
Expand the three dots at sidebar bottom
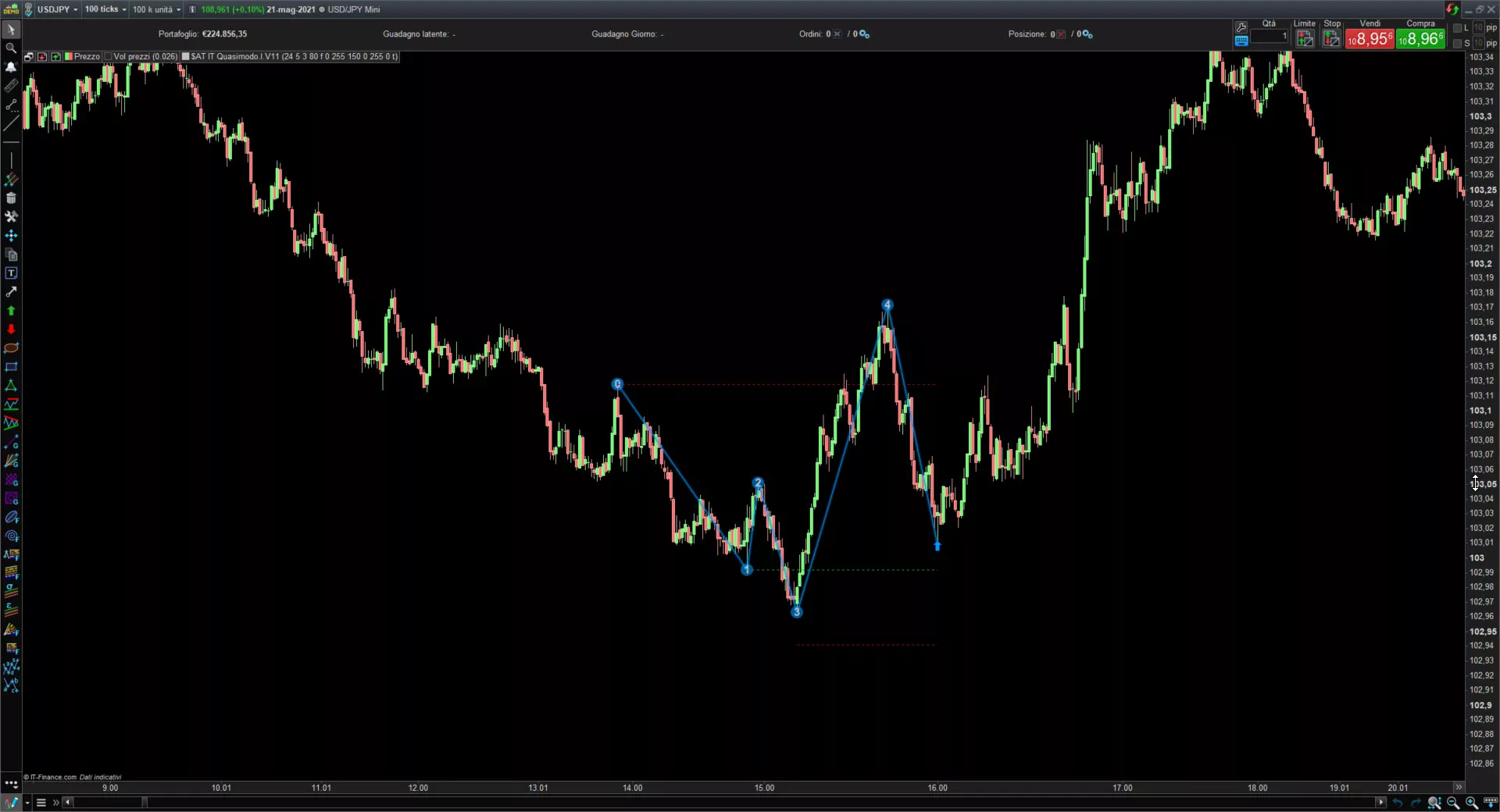[11, 783]
